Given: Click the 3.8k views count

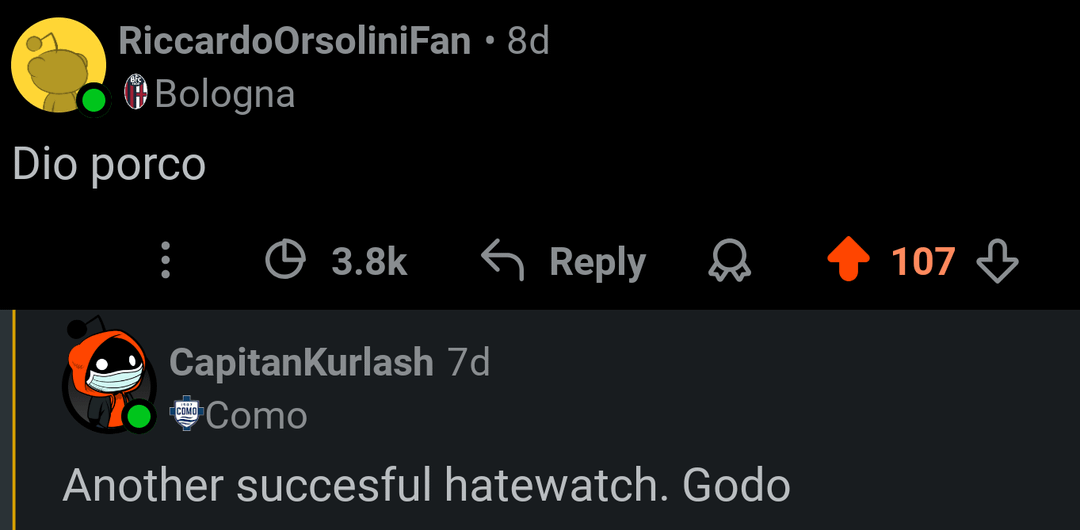Looking at the screenshot, I should pos(369,262).
